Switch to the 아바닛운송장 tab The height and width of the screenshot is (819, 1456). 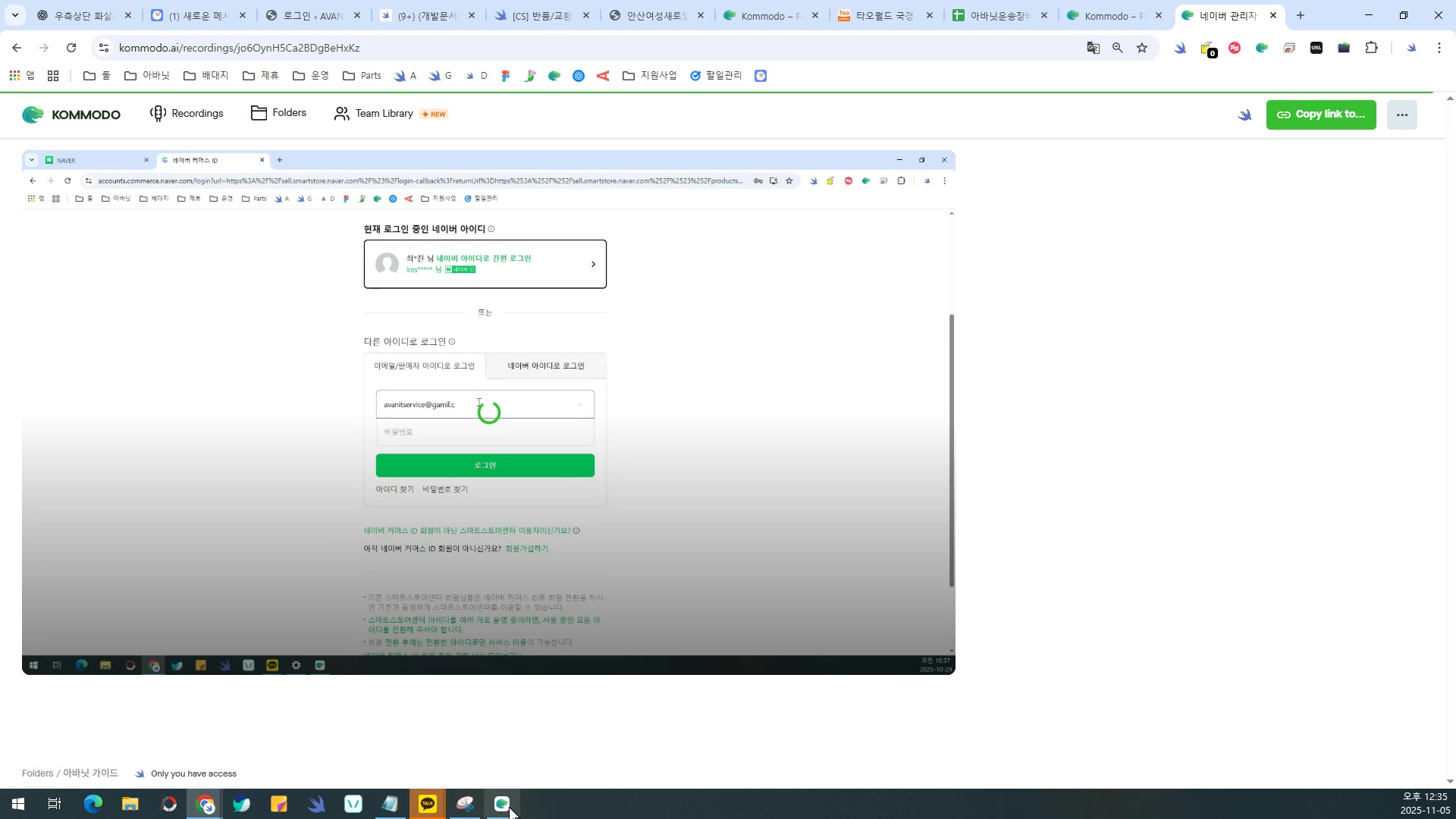(x=999, y=16)
